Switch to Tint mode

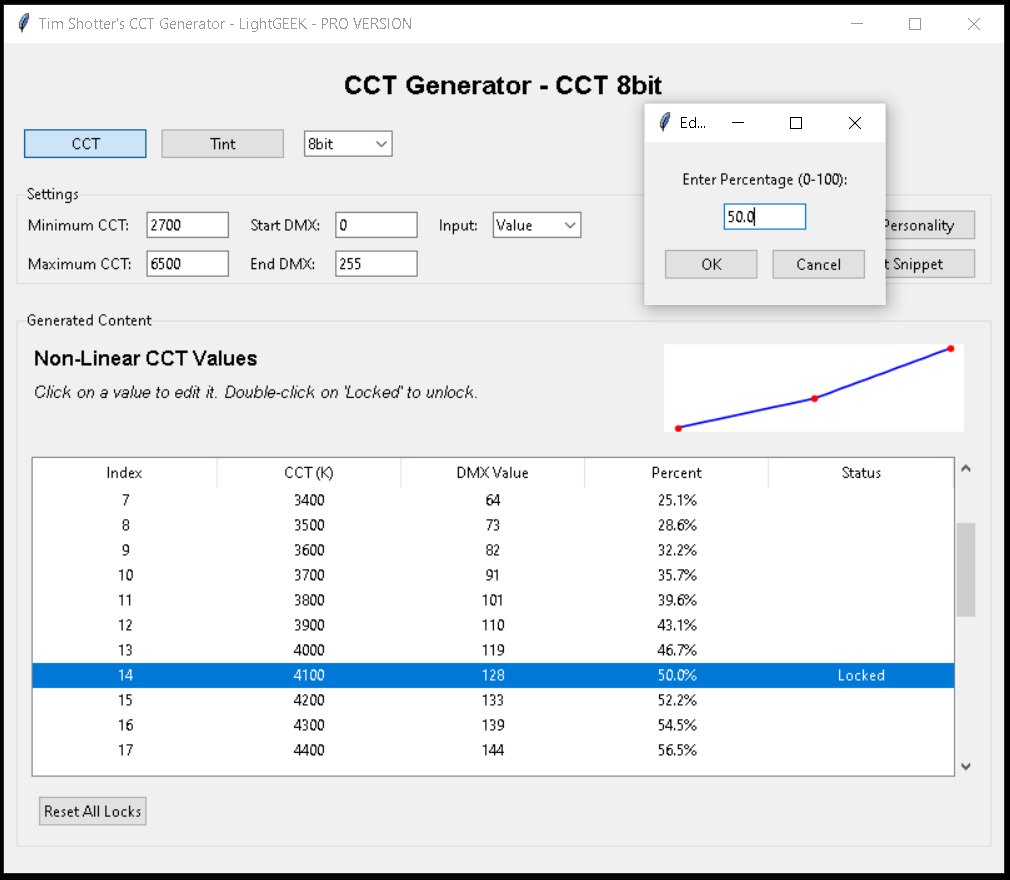click(x=223, y=144)
